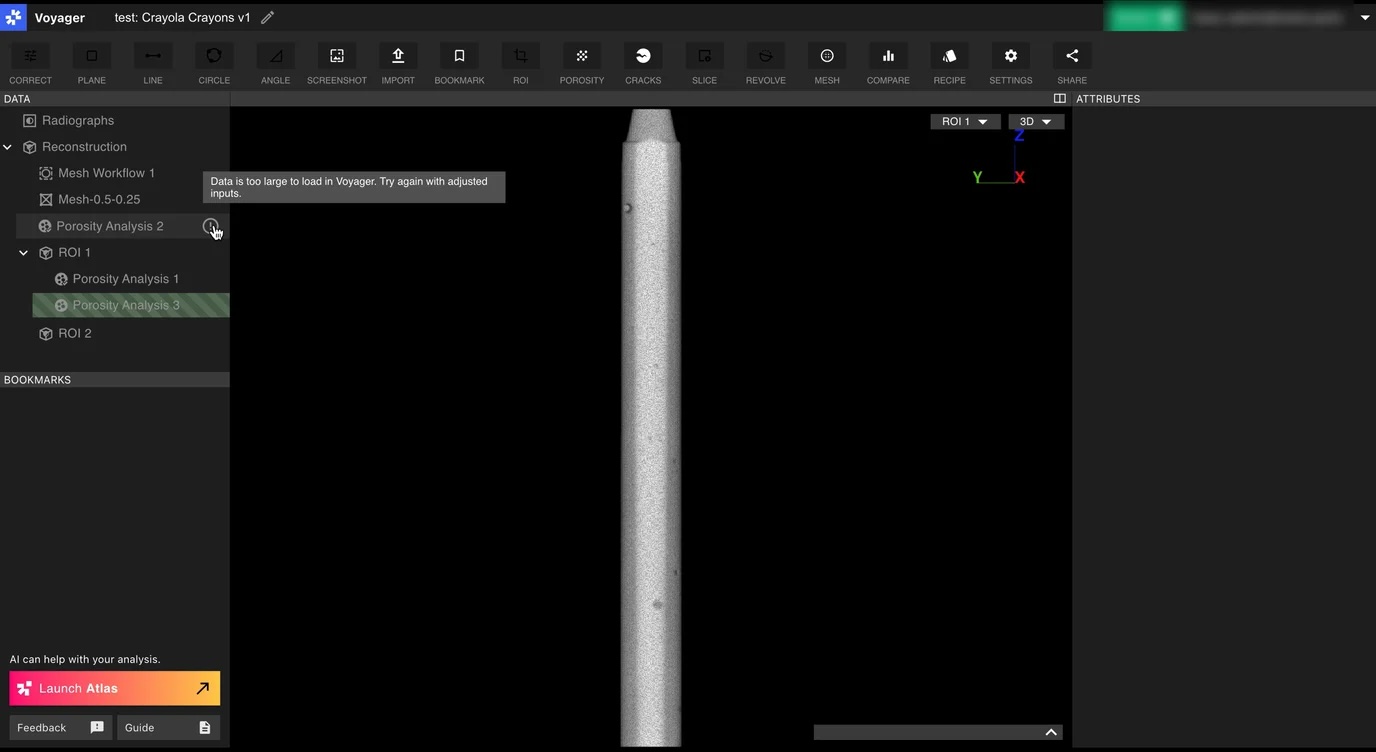The image size is (1376, 752).
Task: Click the edit pencil beside project title
Action: [267, 18]
